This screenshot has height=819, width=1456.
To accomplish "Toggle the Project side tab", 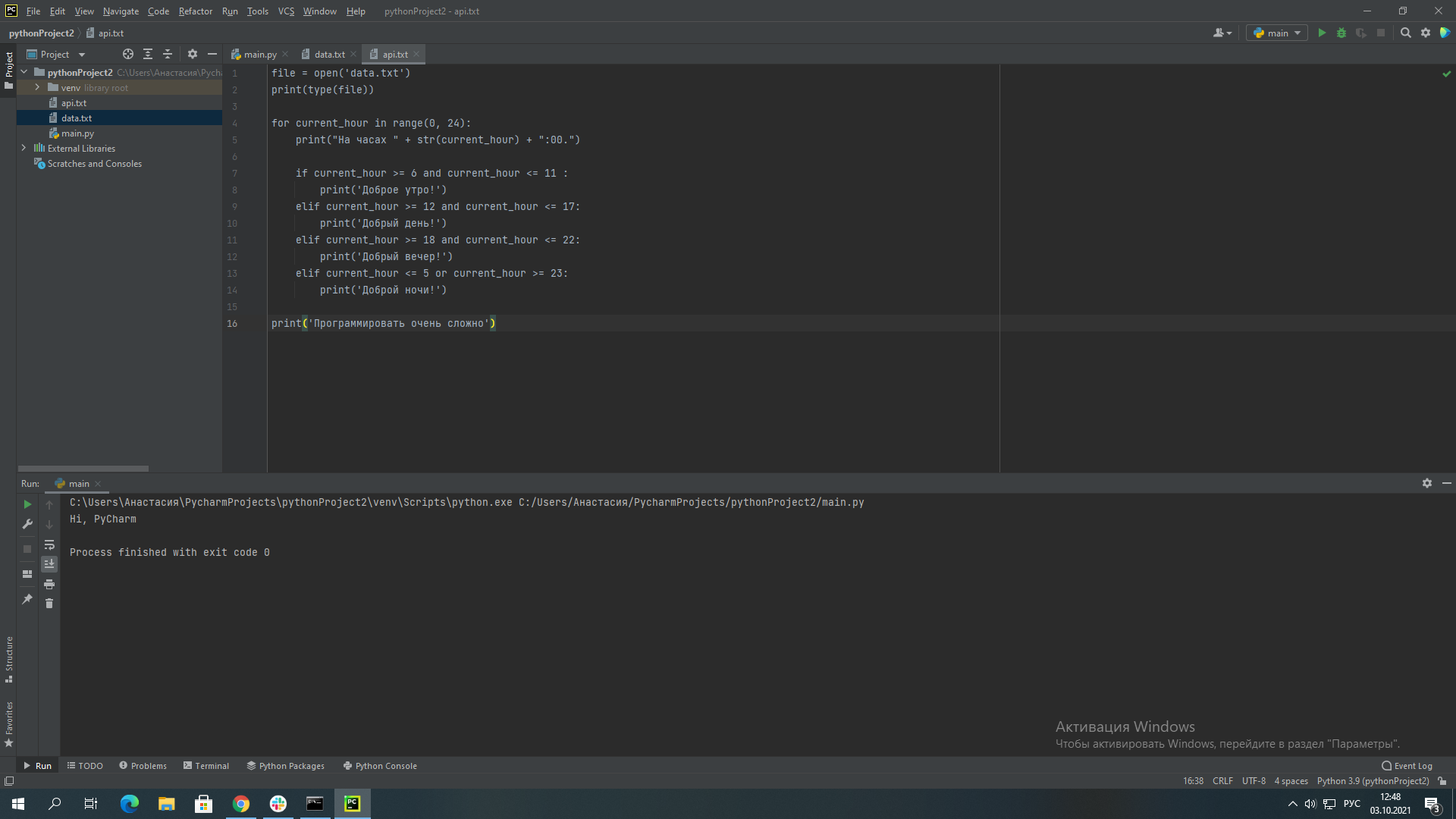I will [x=9, y=70].
